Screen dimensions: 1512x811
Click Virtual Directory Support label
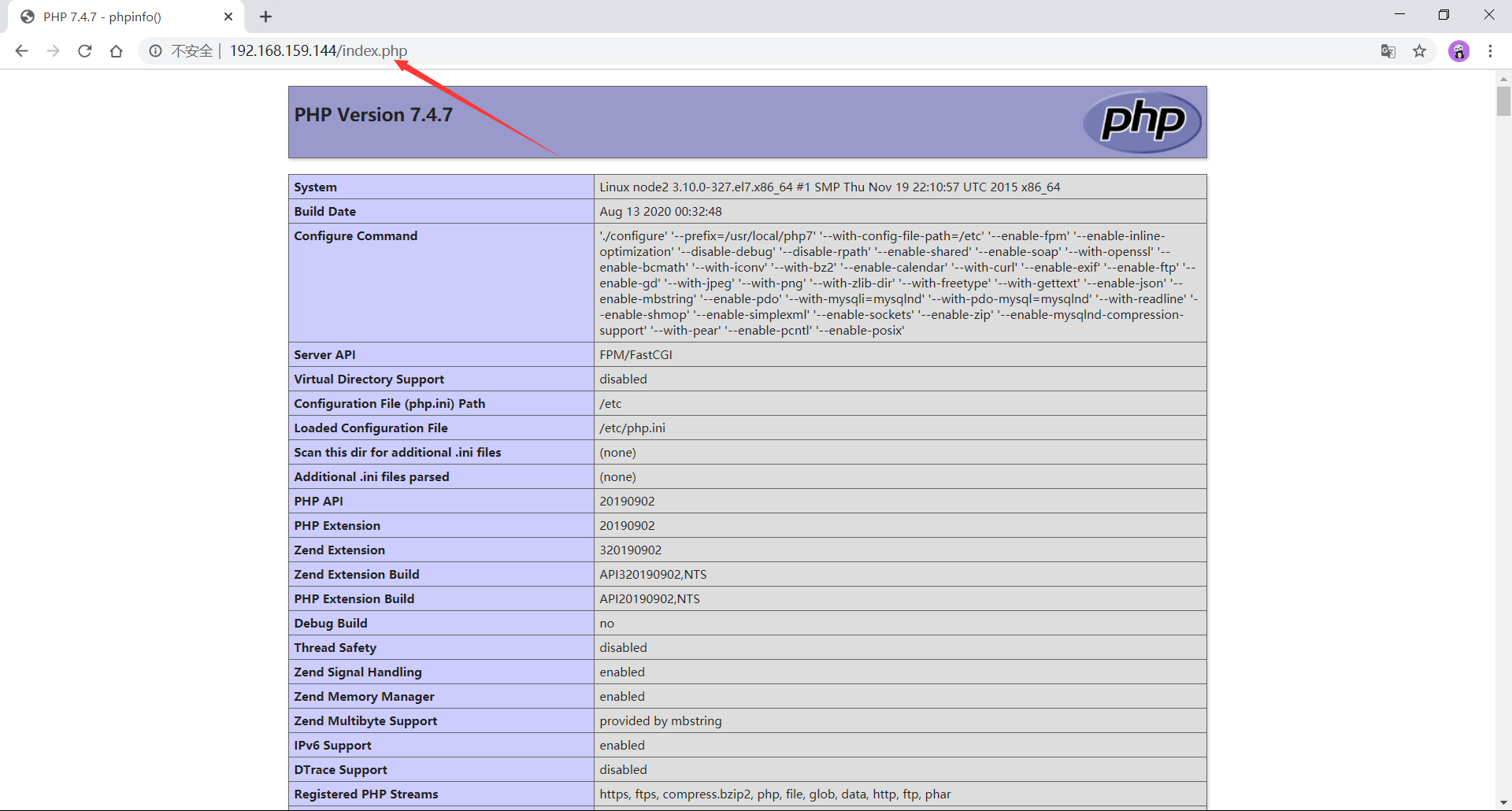tap(369, 380)
